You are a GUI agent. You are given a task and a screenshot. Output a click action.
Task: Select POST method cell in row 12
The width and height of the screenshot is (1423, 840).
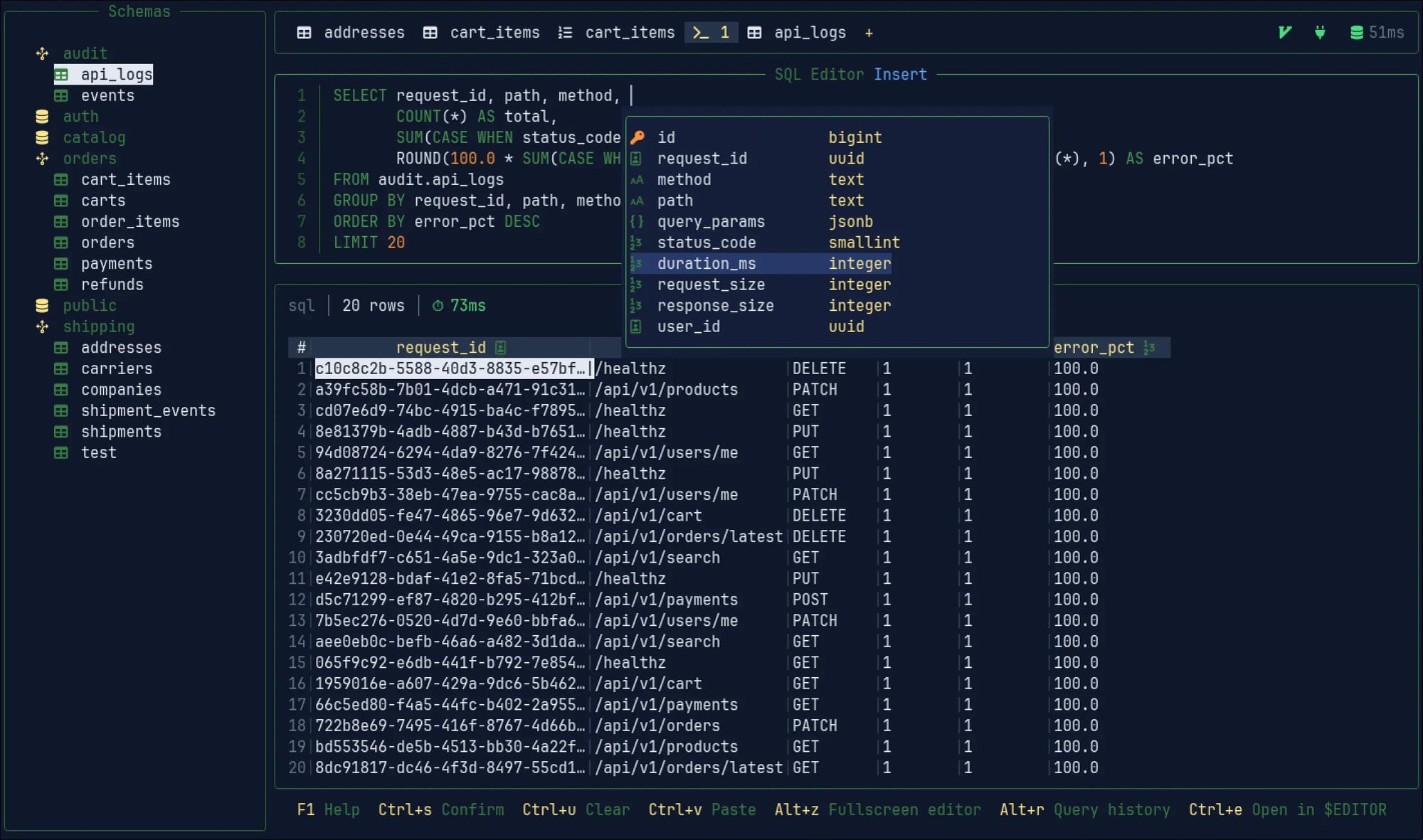click(810, 600)
